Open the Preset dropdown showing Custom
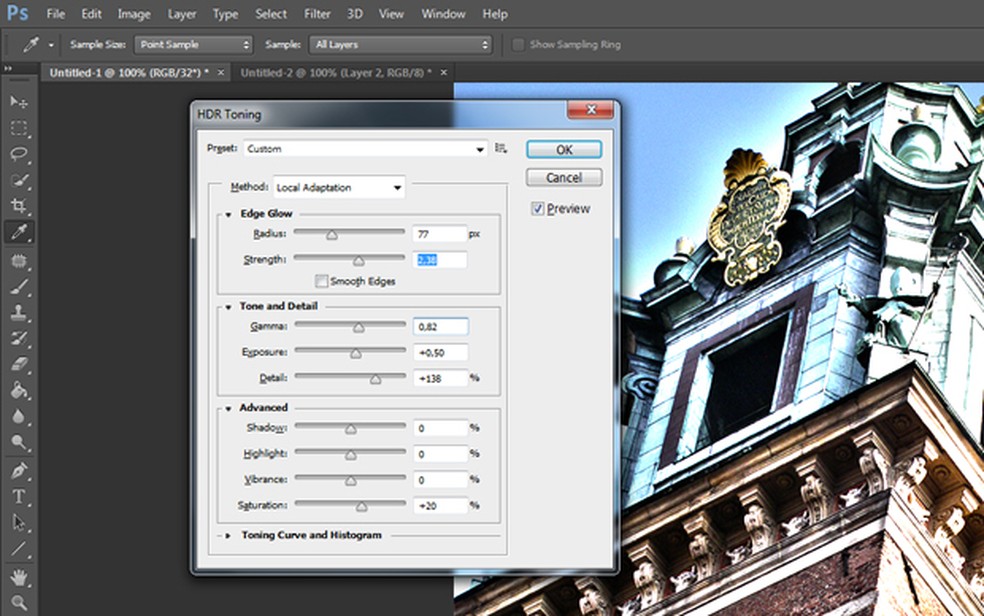The width and height of the screenshot is (984, 616). 365,149
